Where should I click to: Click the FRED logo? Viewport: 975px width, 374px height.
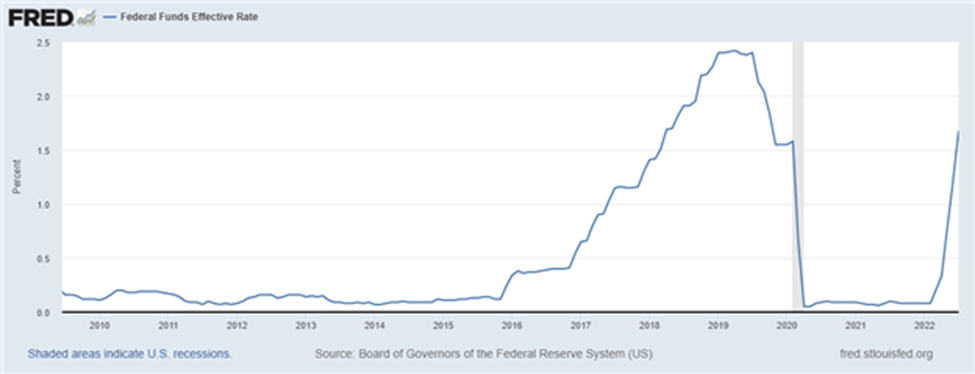(x=40, y=18)
